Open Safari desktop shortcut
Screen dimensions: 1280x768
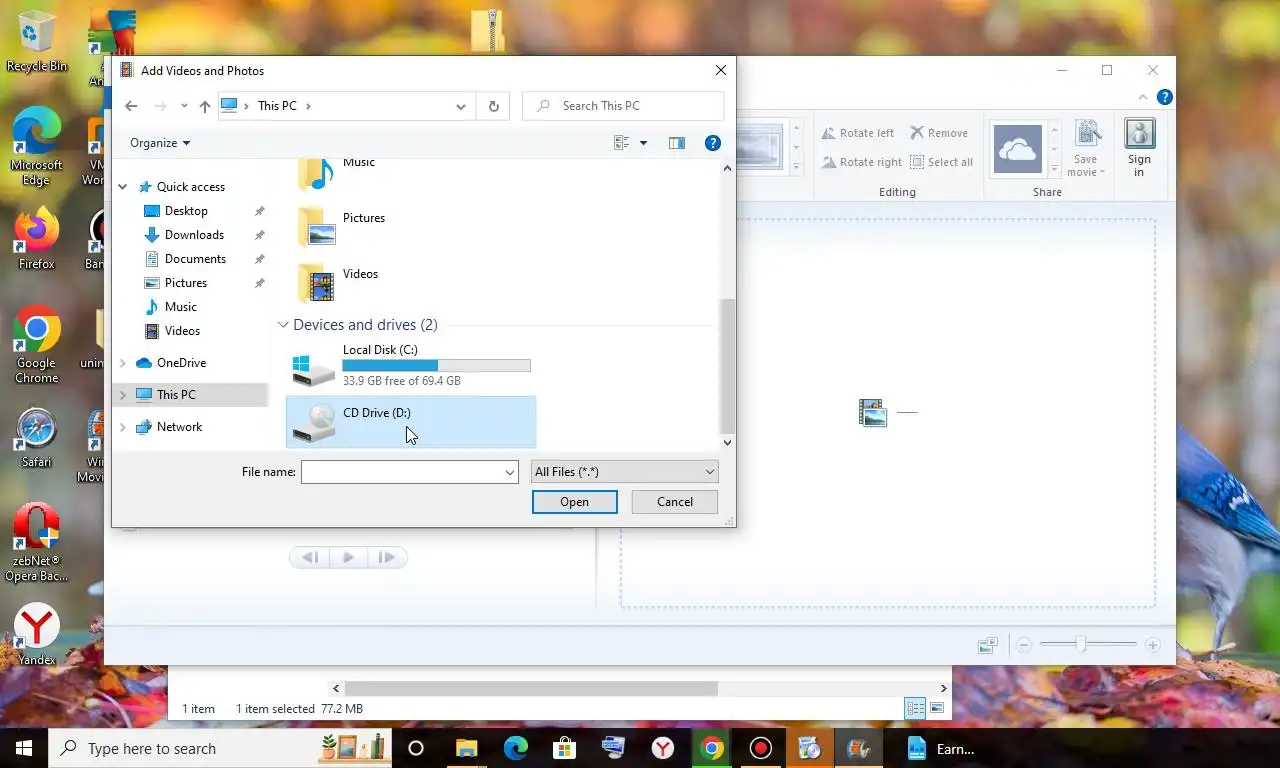36,438
